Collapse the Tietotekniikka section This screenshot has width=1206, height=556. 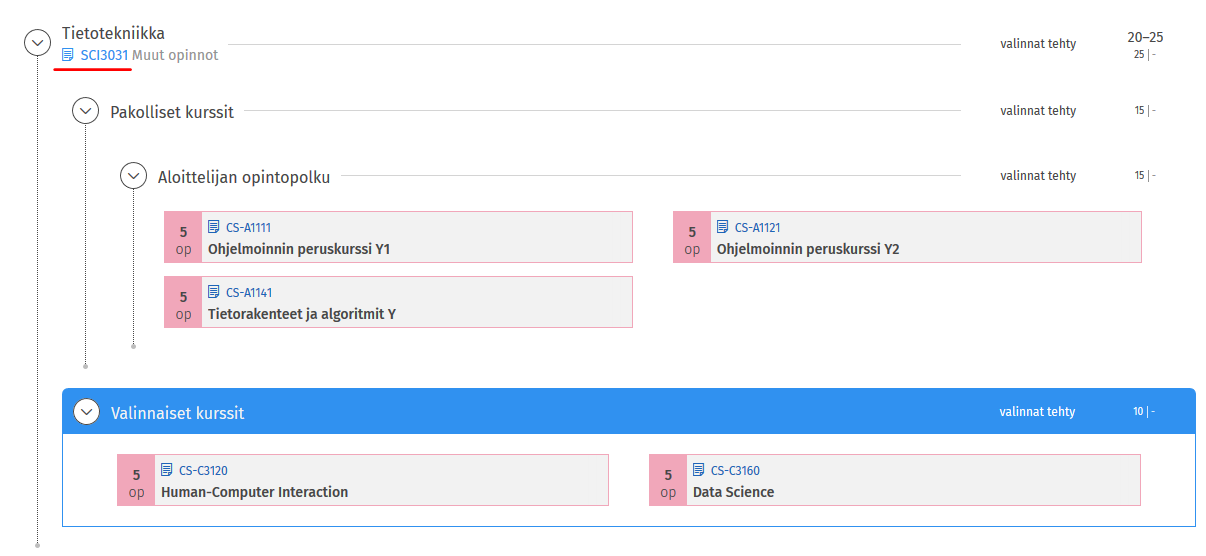coord(37,42)
